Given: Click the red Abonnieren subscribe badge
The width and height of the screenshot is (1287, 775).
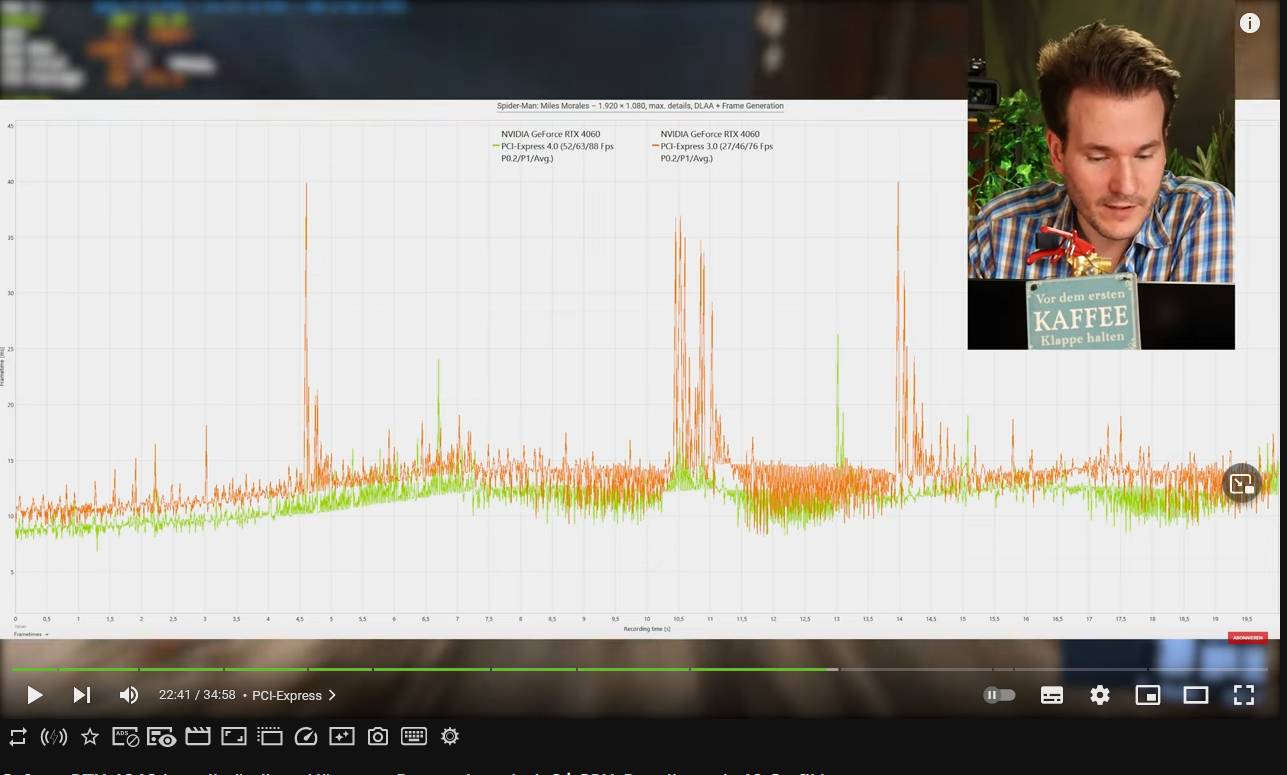Looking at the screenshot, I should coord(1247,637).
